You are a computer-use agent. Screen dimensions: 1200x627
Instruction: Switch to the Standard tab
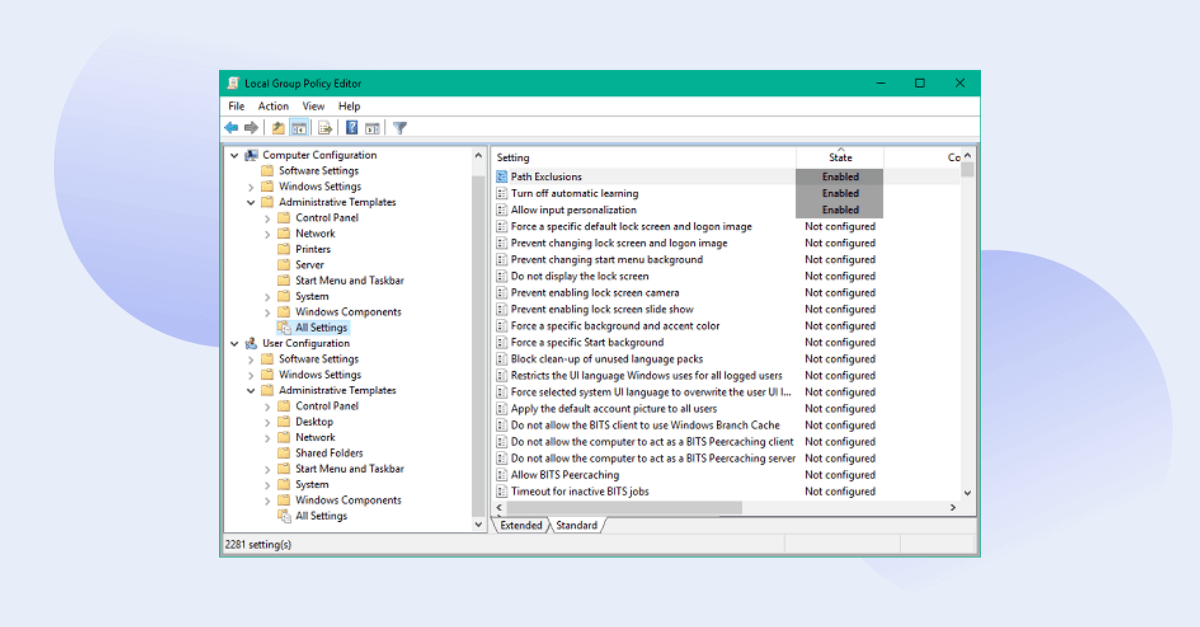(577, 524)
